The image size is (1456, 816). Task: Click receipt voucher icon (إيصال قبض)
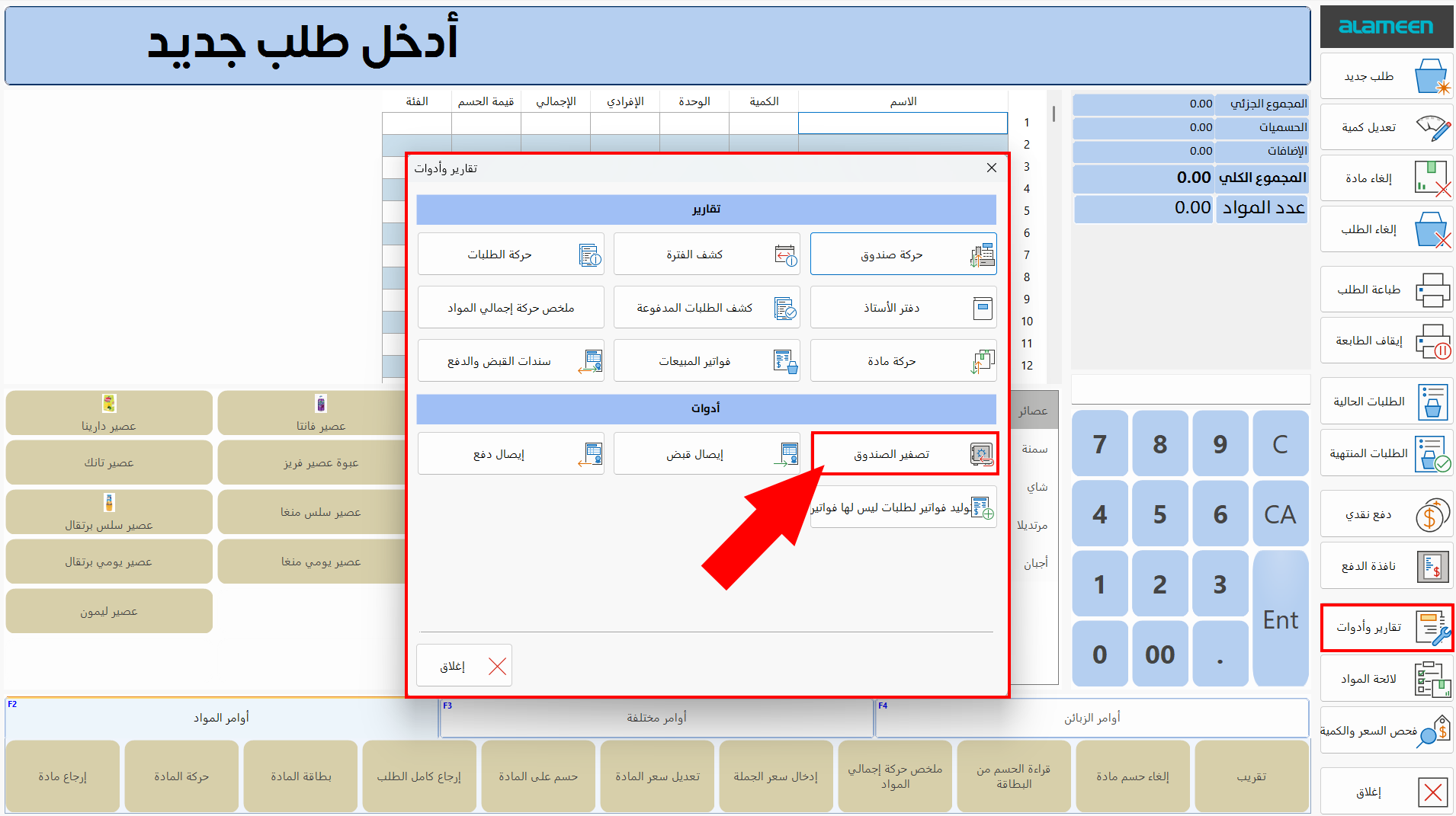click(786, 454)
